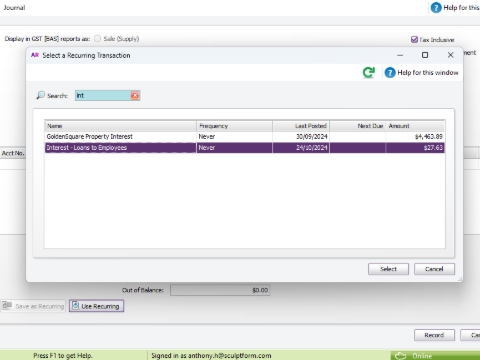Click the 30/09/2024 last posted date
This screenshot has width=480, height=360.
pos(312,137)
